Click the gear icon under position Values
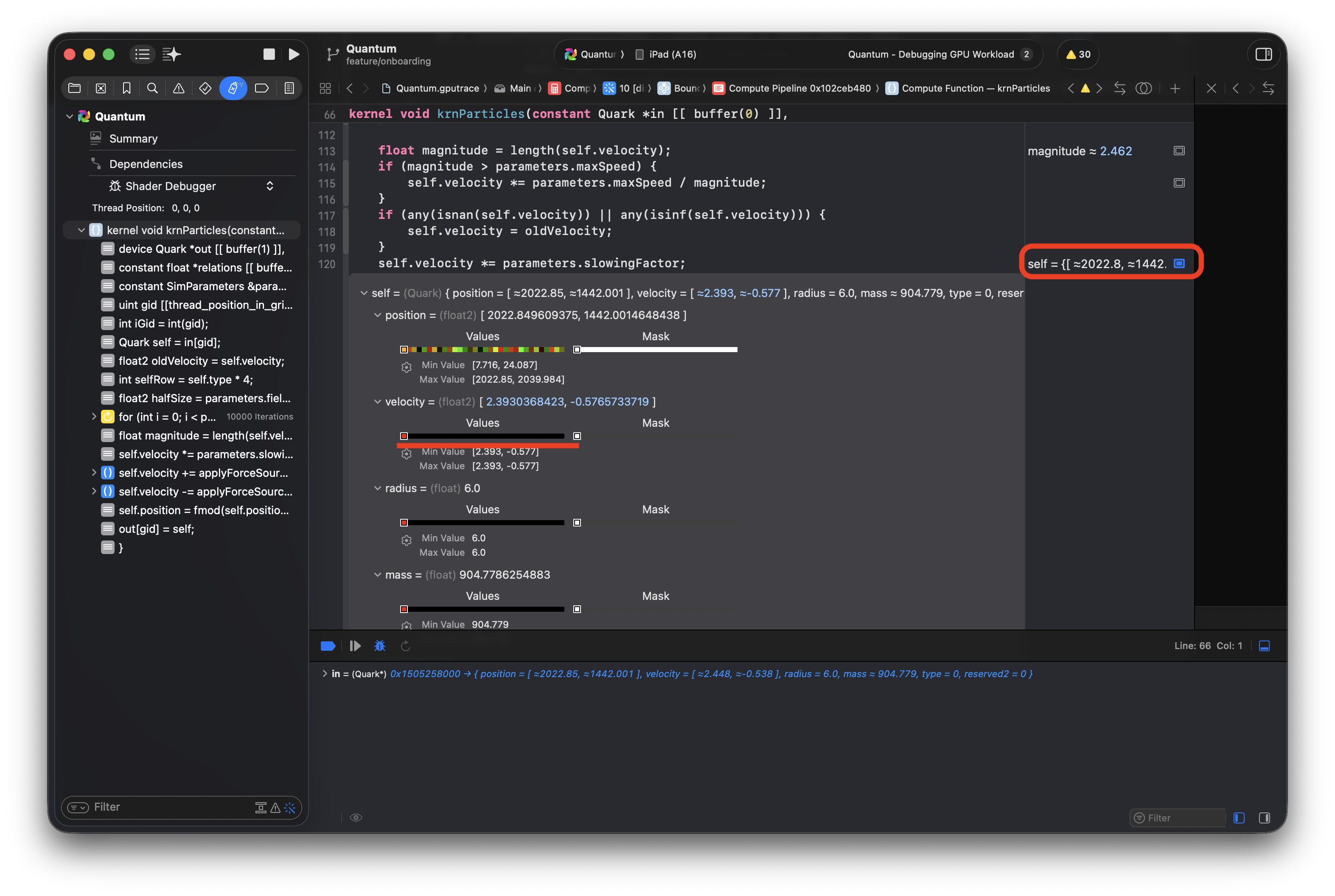The height and width of the screenshot is (896, 1335). pos(407,367)
